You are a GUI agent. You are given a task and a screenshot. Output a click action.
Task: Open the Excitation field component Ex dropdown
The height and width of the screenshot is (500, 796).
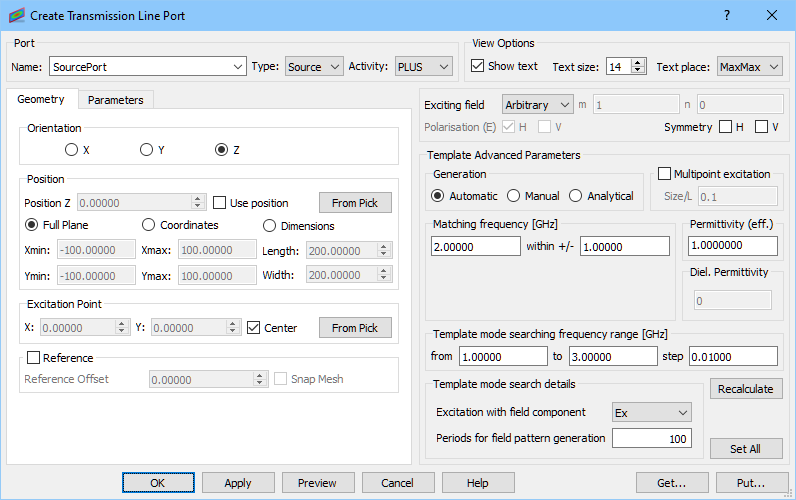(x=652, y=413)
